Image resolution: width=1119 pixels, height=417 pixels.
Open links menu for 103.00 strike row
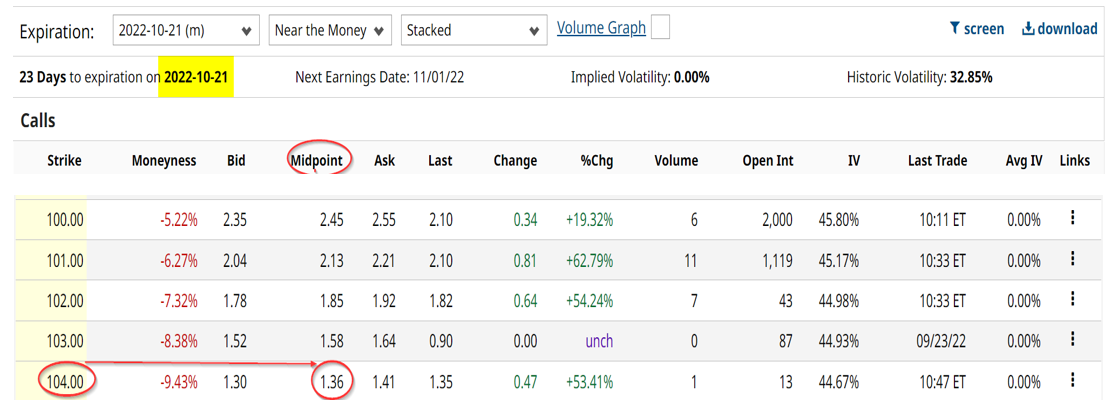tap(1072, 340)
